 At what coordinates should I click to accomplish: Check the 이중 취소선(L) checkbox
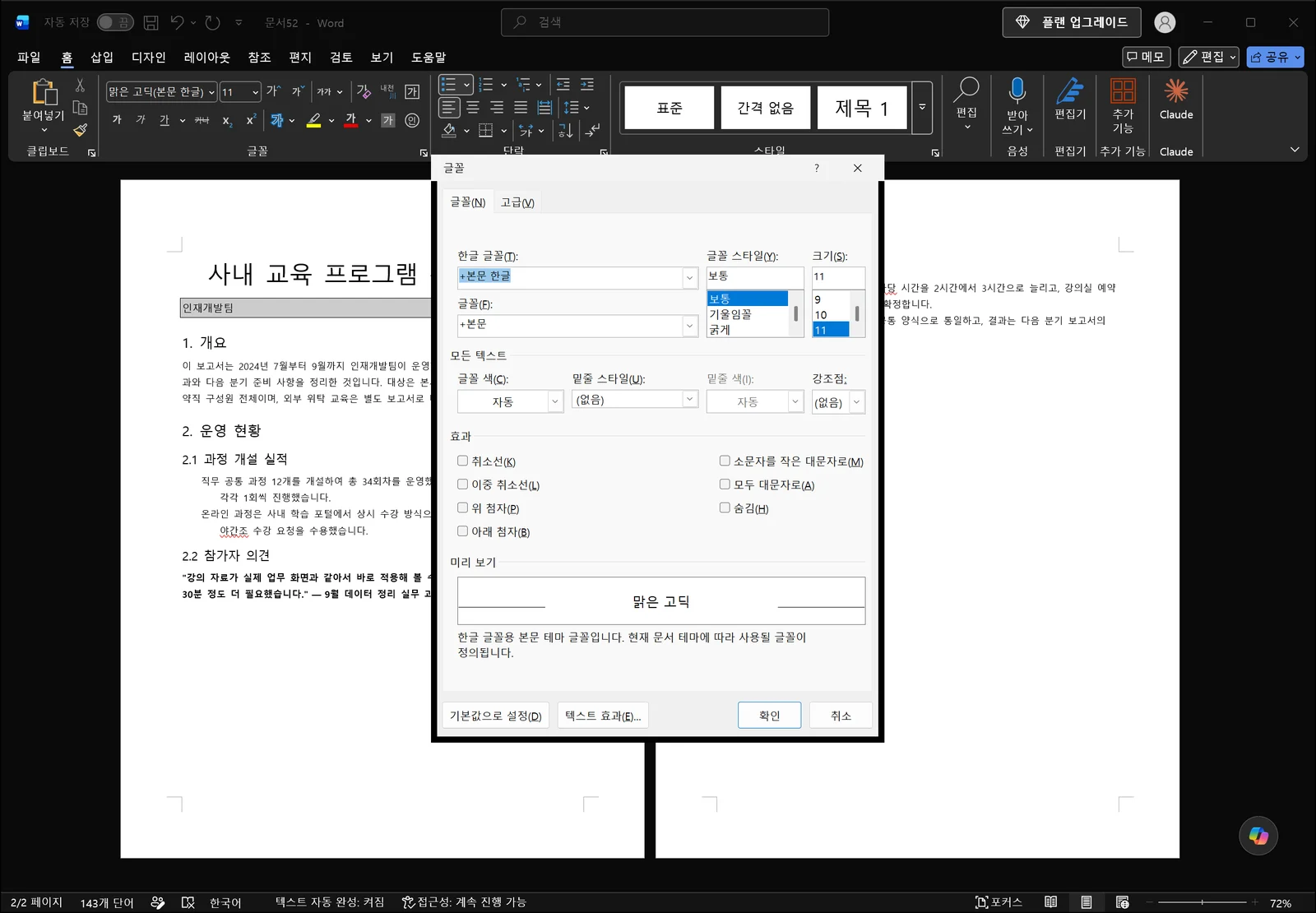[x=462, y=484]
